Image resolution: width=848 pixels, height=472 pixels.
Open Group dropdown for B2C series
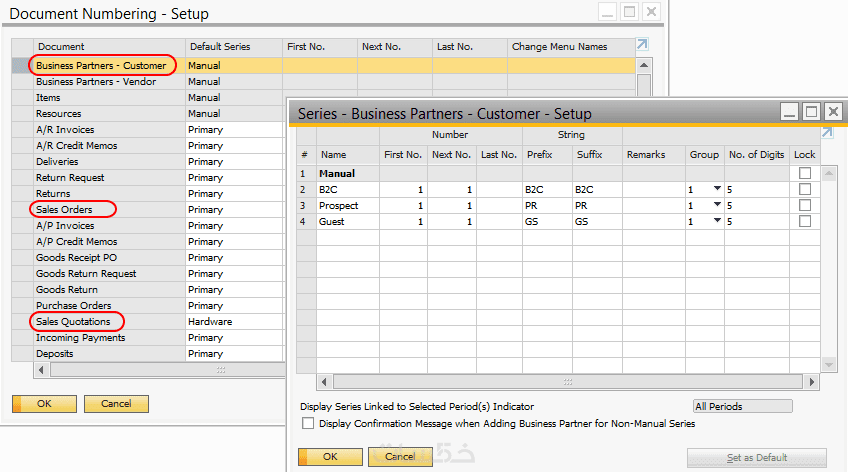click(717, 189)
